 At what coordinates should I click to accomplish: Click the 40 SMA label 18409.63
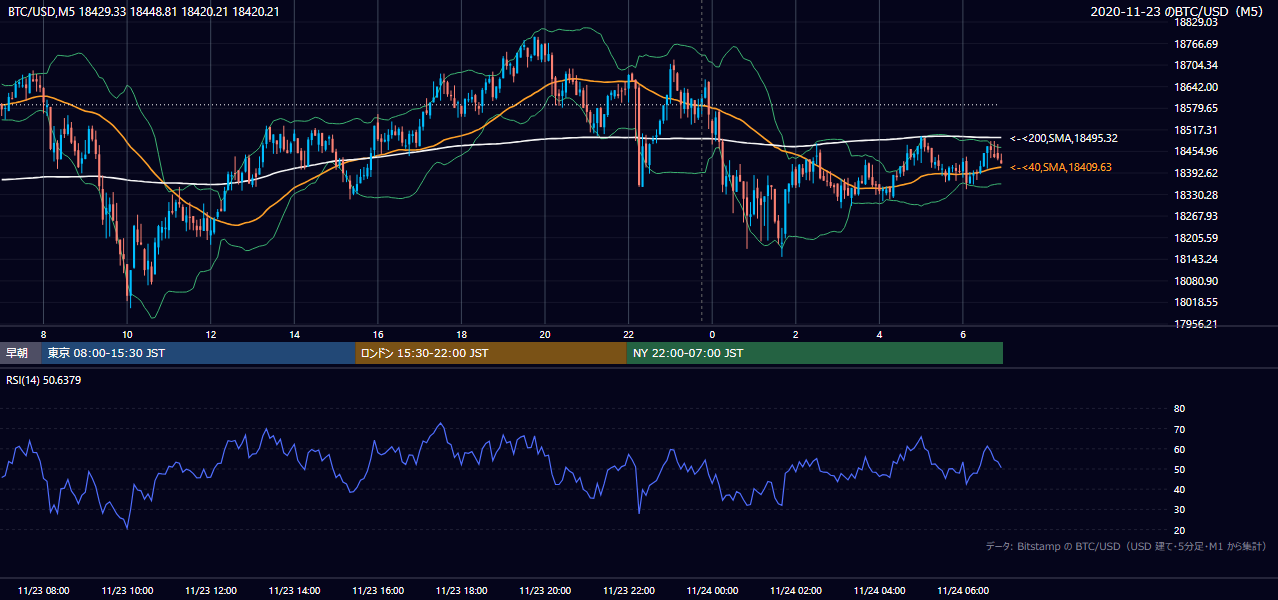(x=1061, y=167)
